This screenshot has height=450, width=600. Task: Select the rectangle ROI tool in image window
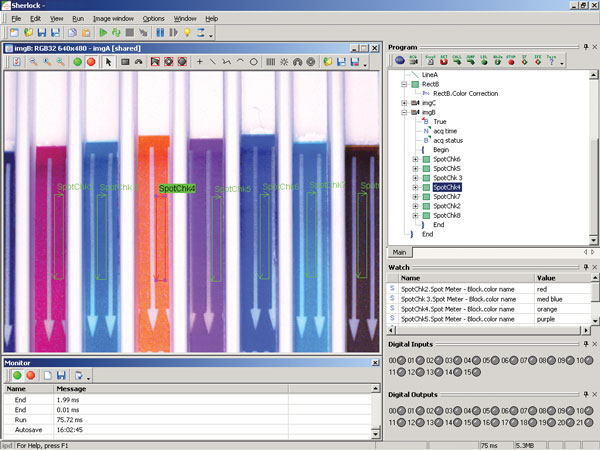pyautogui.click(x=125, y=62)
